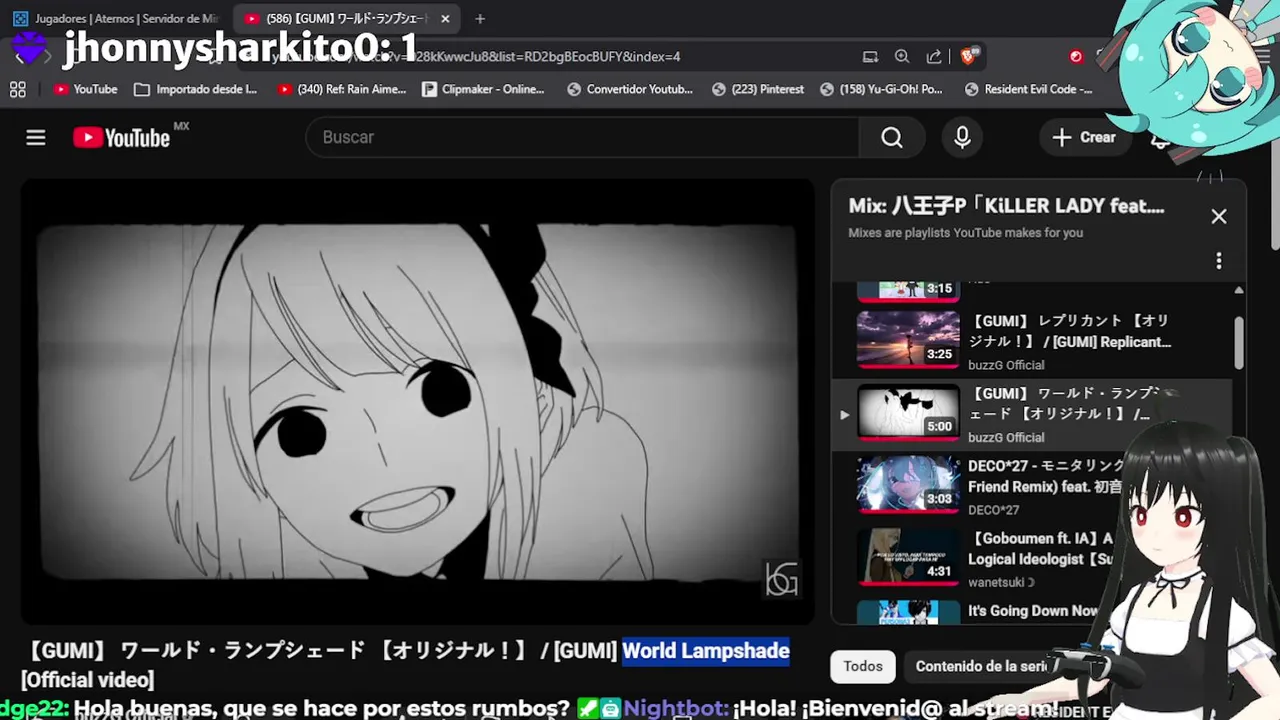This screenshot has height=720, width=1280.
Task: Open It's Going Down Now playlist item
Action: click(x=1033, y=611)
